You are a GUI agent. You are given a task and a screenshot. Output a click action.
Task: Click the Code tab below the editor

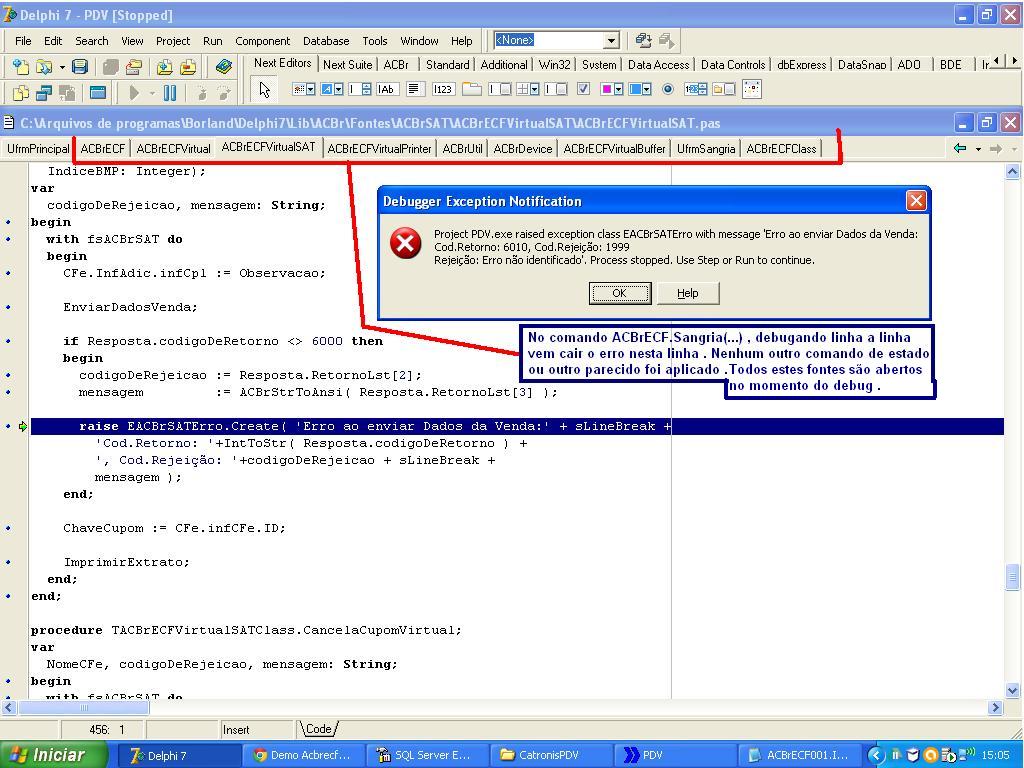[x=319, y=729]
